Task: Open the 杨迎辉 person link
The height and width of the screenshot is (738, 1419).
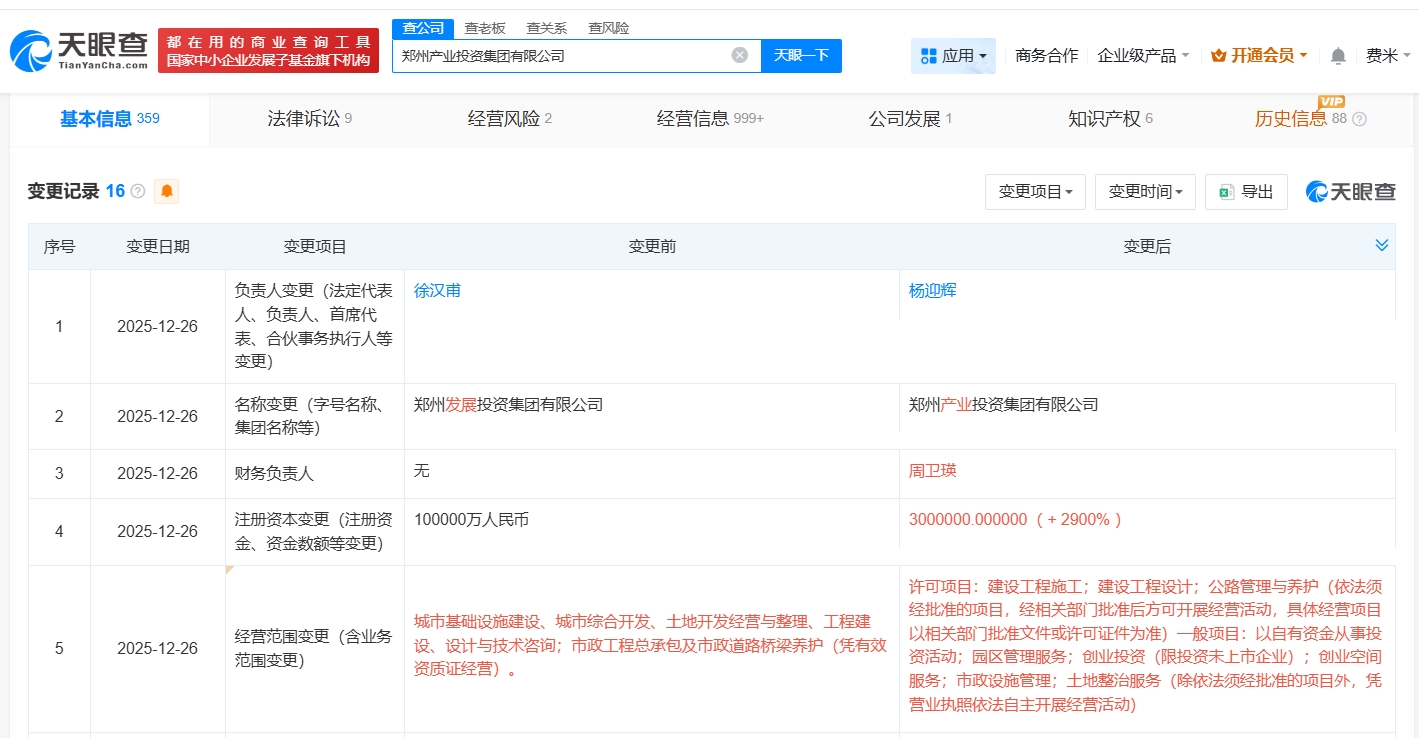Action: [932, 291]
